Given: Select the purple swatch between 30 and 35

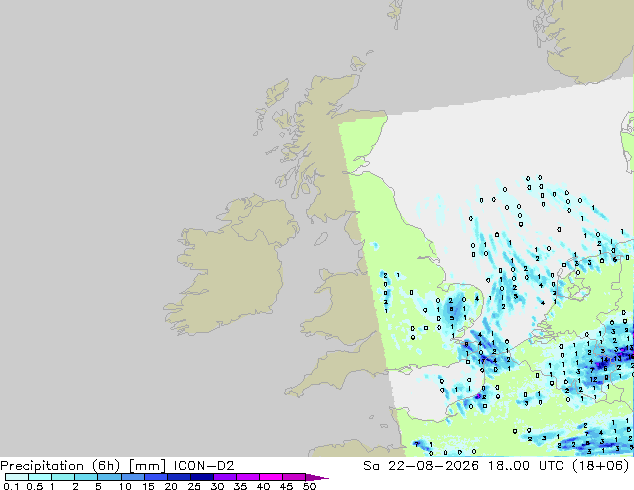Looking at the screenshot, I should pos(225,477).
